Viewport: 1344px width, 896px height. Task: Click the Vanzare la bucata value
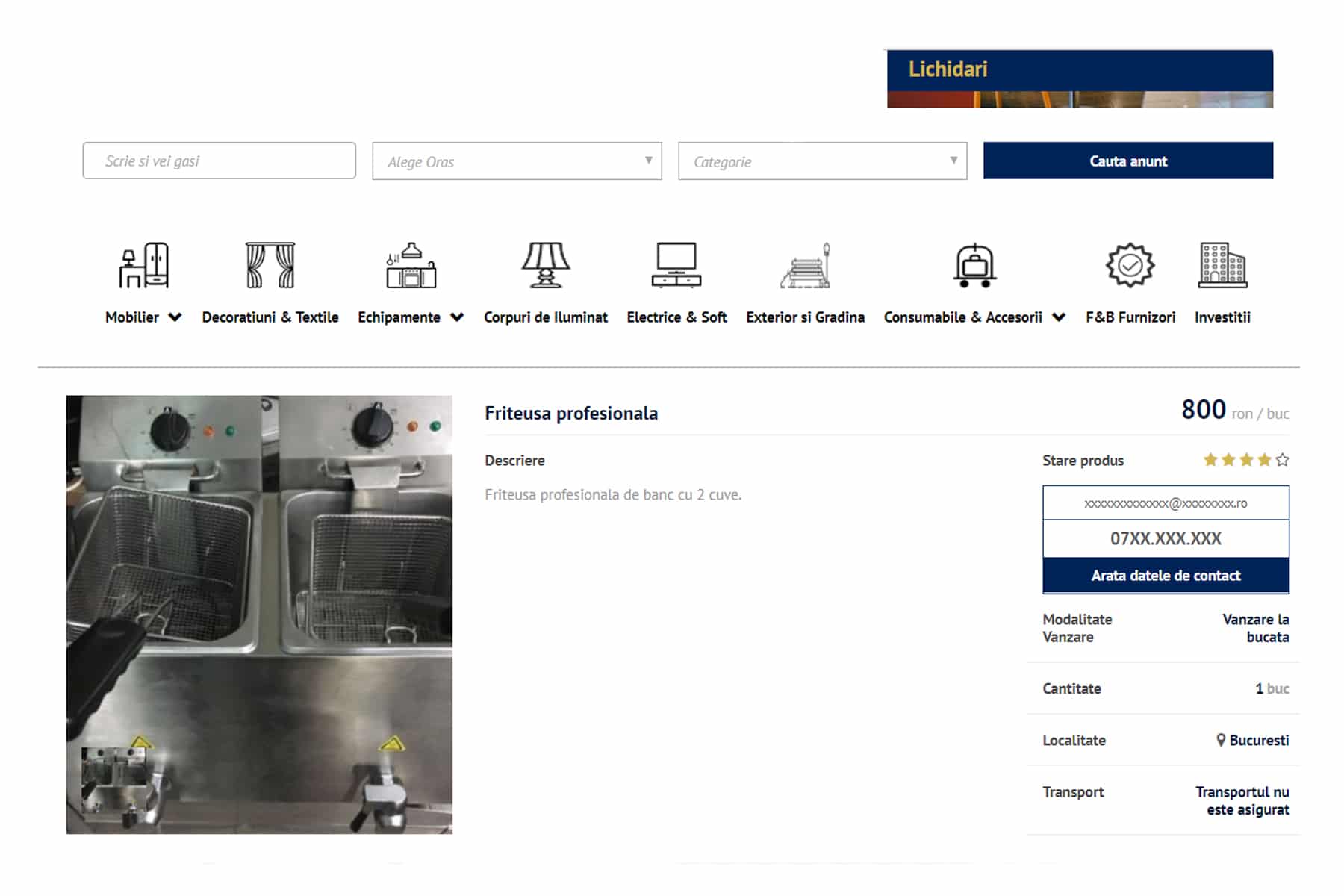[x=1255, y=628]
